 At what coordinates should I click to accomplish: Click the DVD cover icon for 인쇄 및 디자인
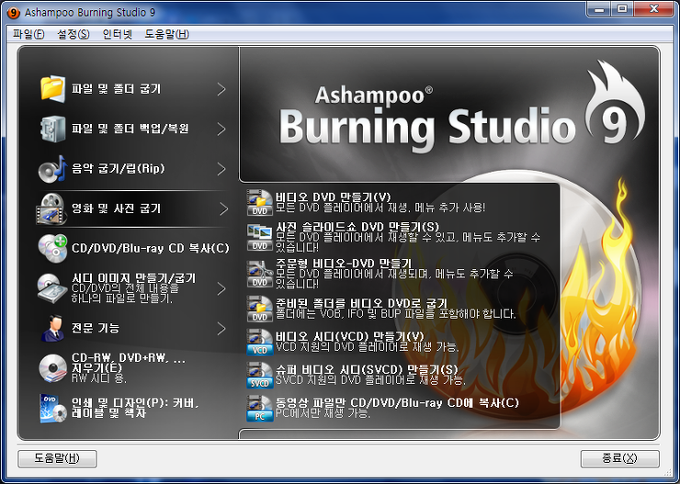[x=52, y=408]
